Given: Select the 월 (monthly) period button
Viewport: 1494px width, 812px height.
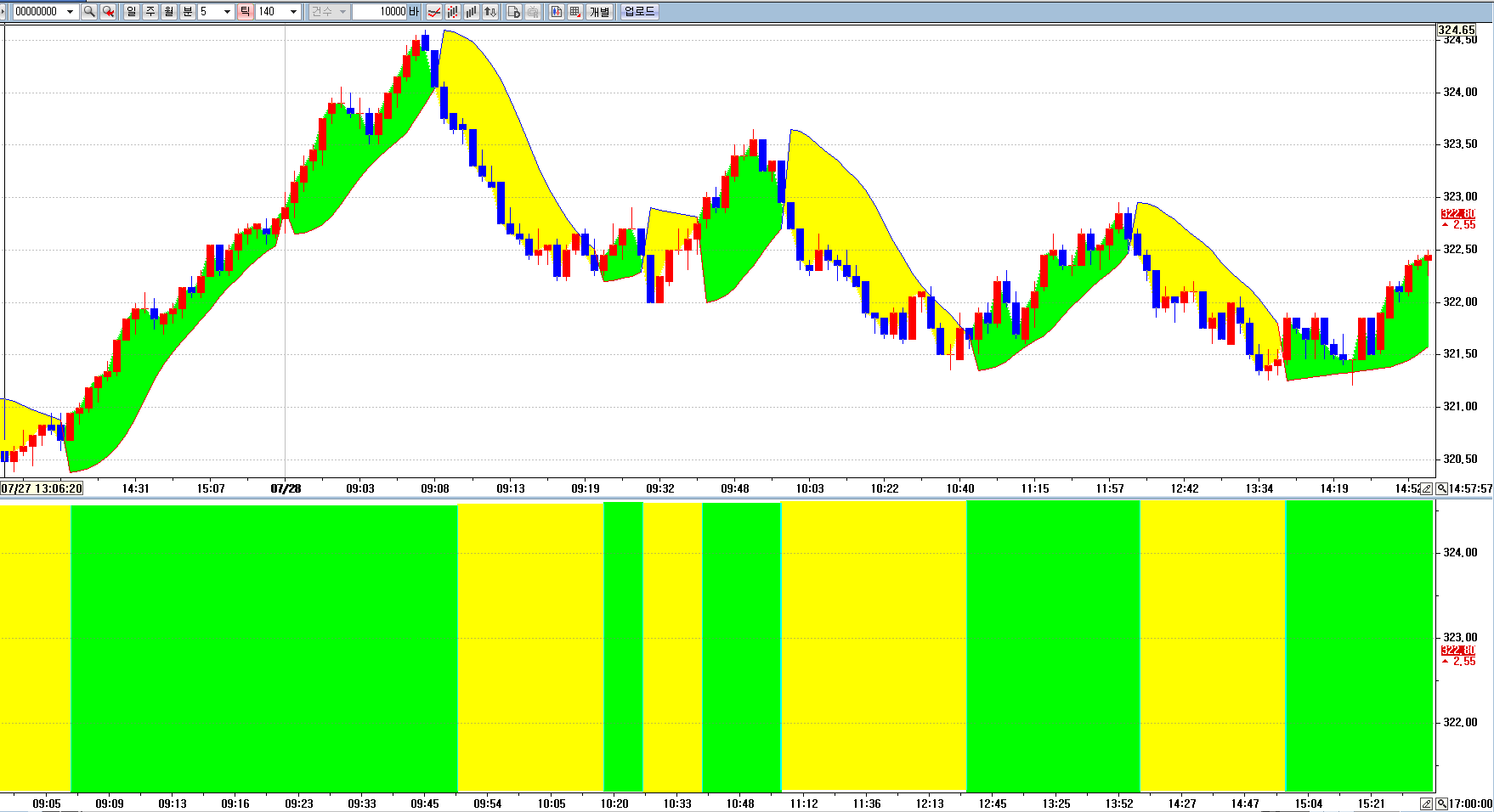Looking at the screenshot, I should 168,11.
